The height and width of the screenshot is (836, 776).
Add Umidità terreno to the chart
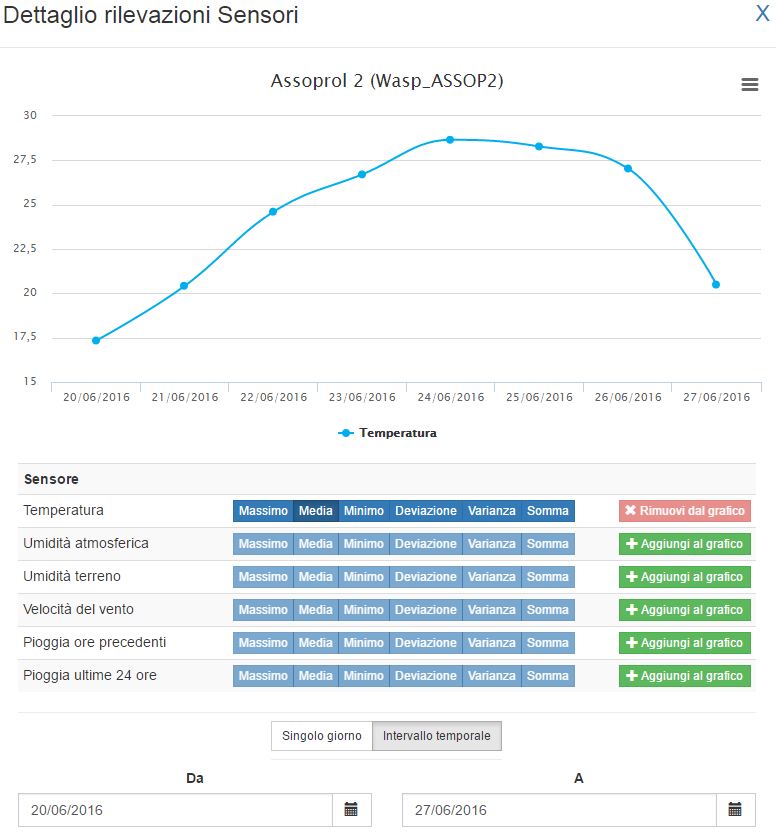(685, 577)
